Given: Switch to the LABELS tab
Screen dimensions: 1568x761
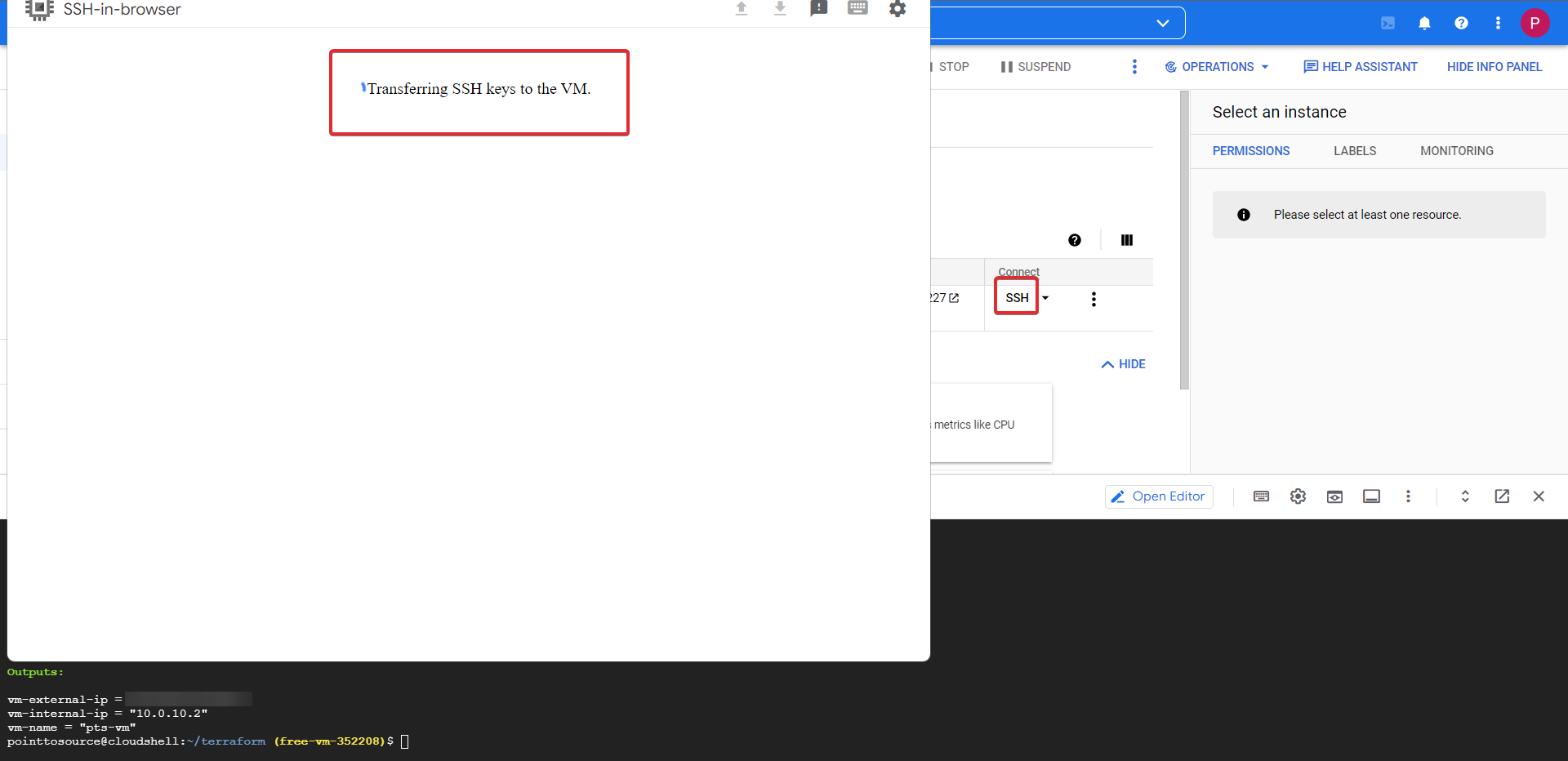Looking at the screenshot, I should [x=1355, y=151].
